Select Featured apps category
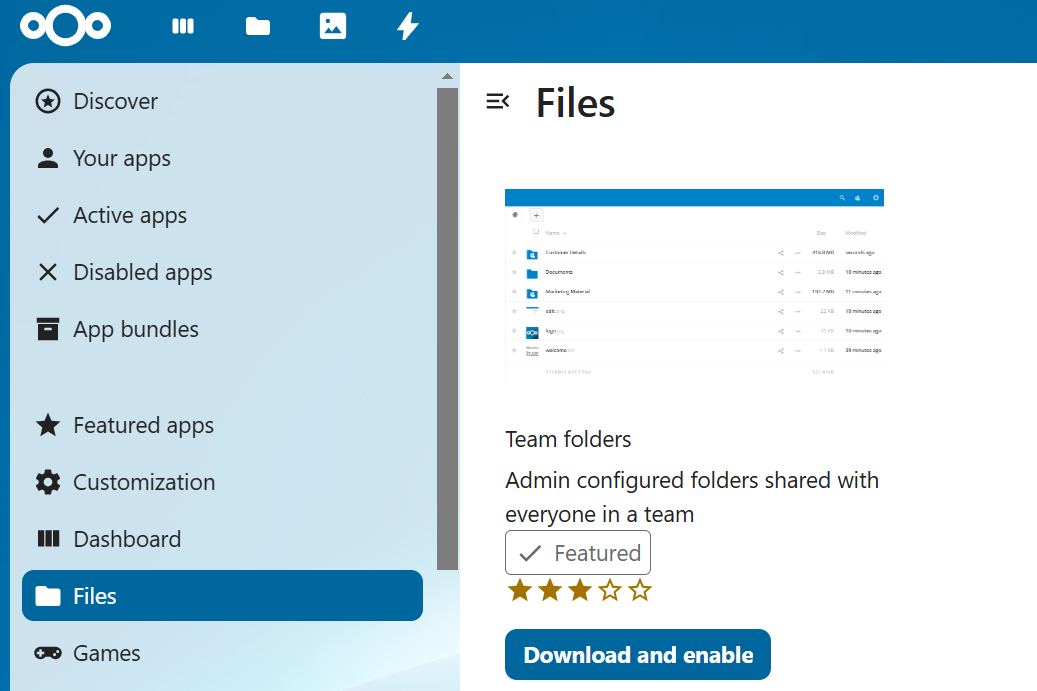 pos(143,425)
